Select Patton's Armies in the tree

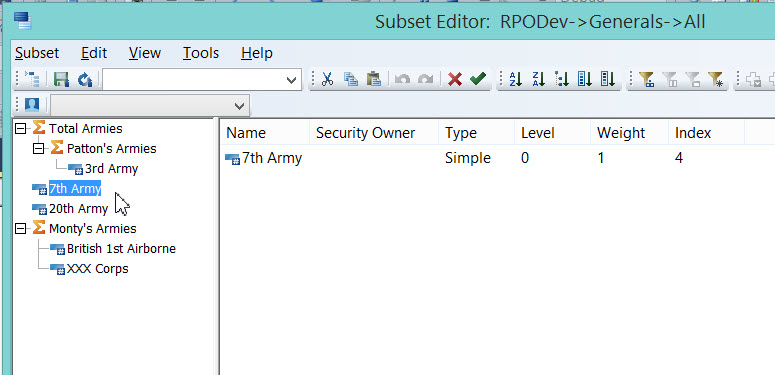[111, 149]
